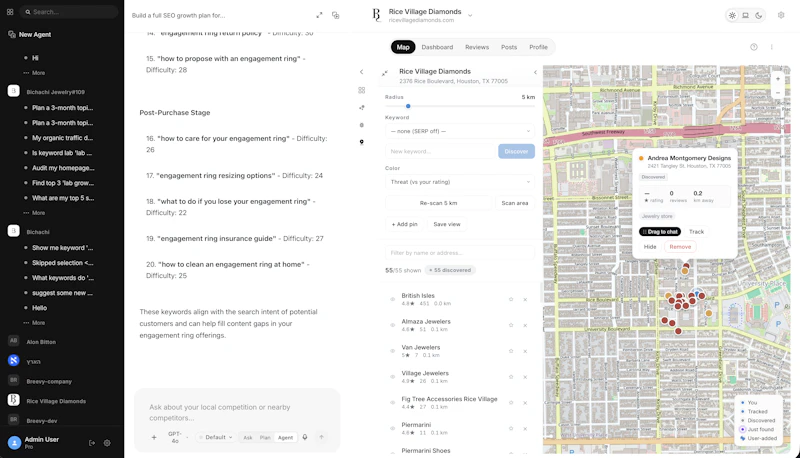Switch to light theme sun icon
This screenshot has width=800, height=458.
[x=732, y=15]
